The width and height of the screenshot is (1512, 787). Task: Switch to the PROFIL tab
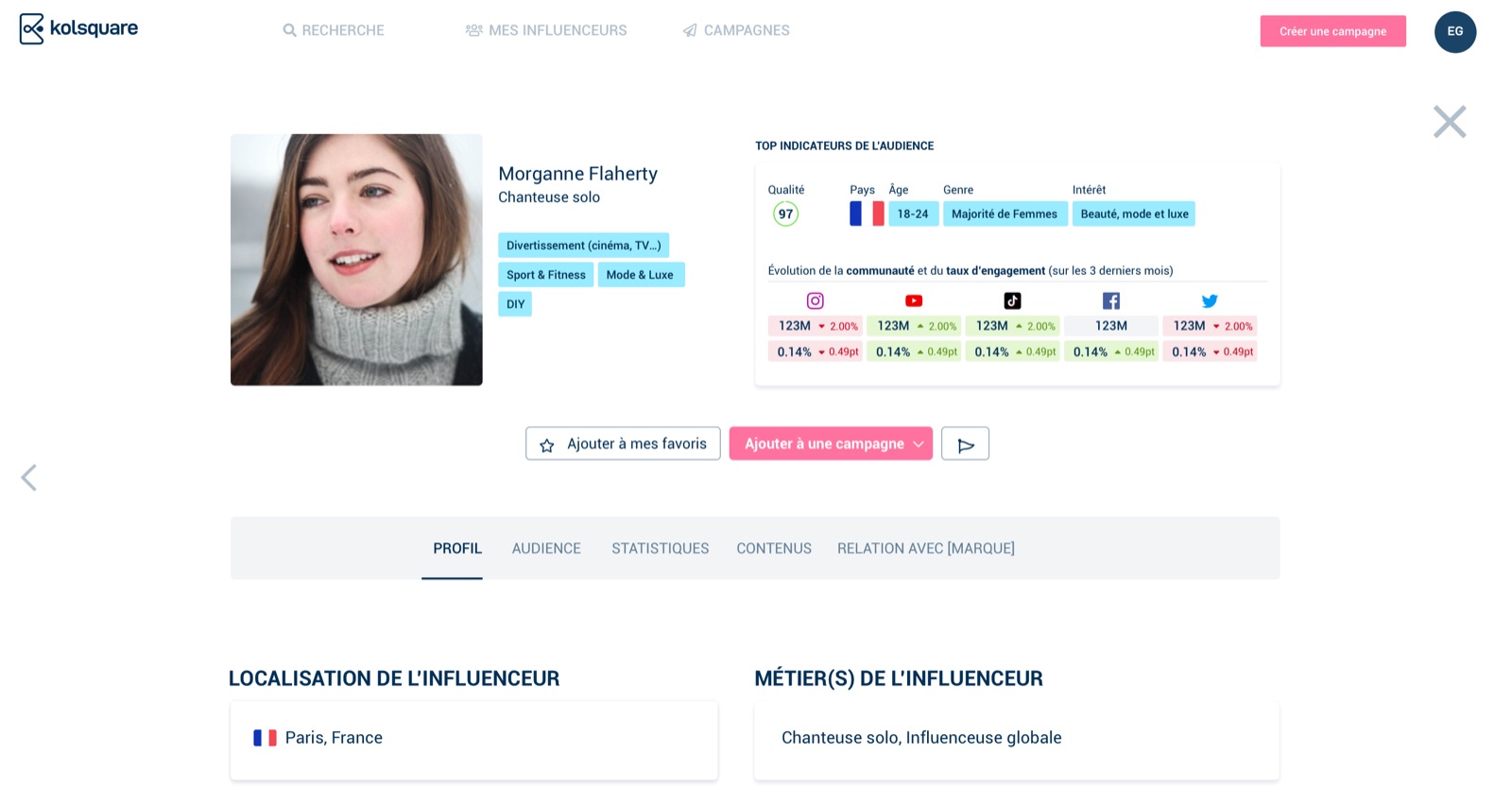coord(457,548)
